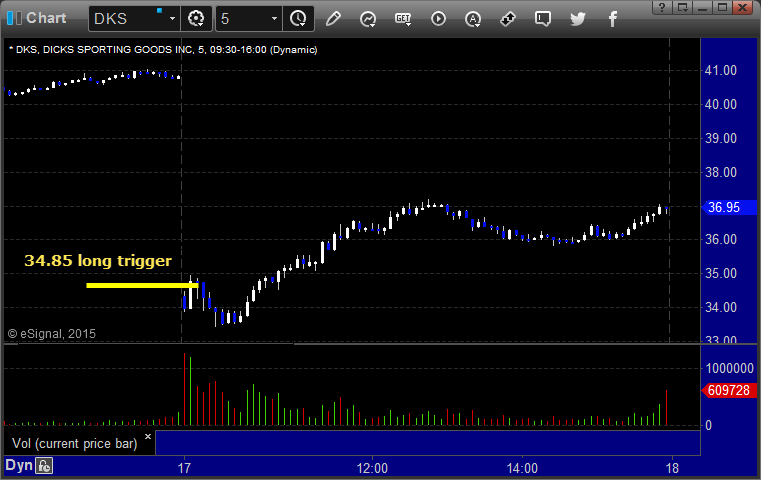The width and height of the screenshot is (761, 480).
Task: Select the pencil drawing tools icon
Action: click(x=333, y=19)
